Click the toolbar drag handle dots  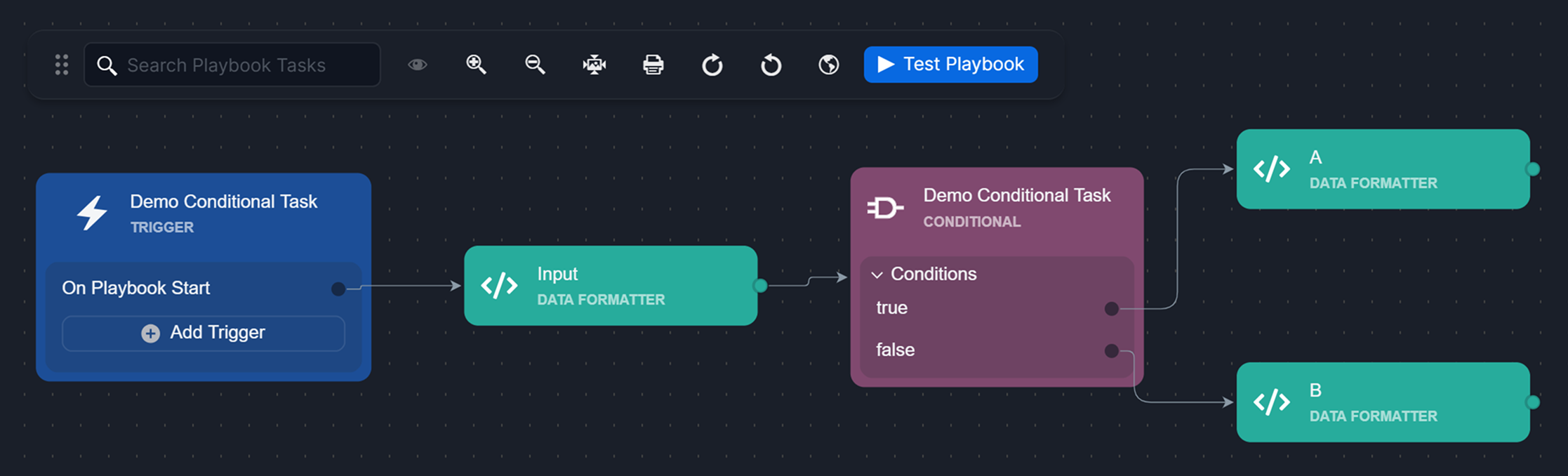click(x=62, y=65)
